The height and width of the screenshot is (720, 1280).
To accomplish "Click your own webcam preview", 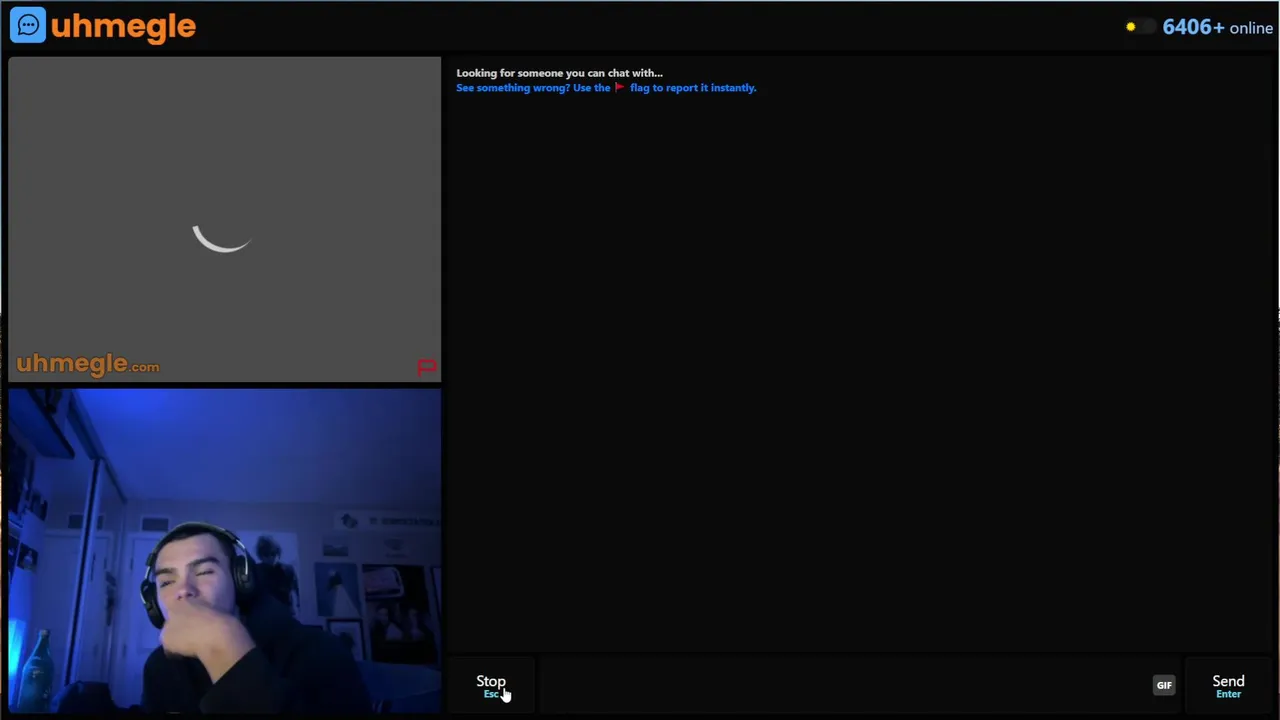I will [224, 551].
